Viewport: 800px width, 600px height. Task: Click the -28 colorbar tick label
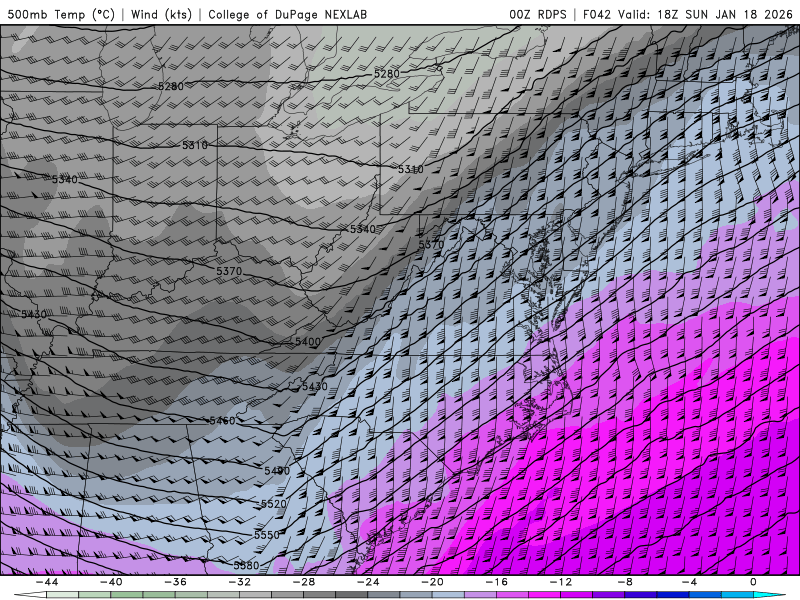(x=304, y=582)
